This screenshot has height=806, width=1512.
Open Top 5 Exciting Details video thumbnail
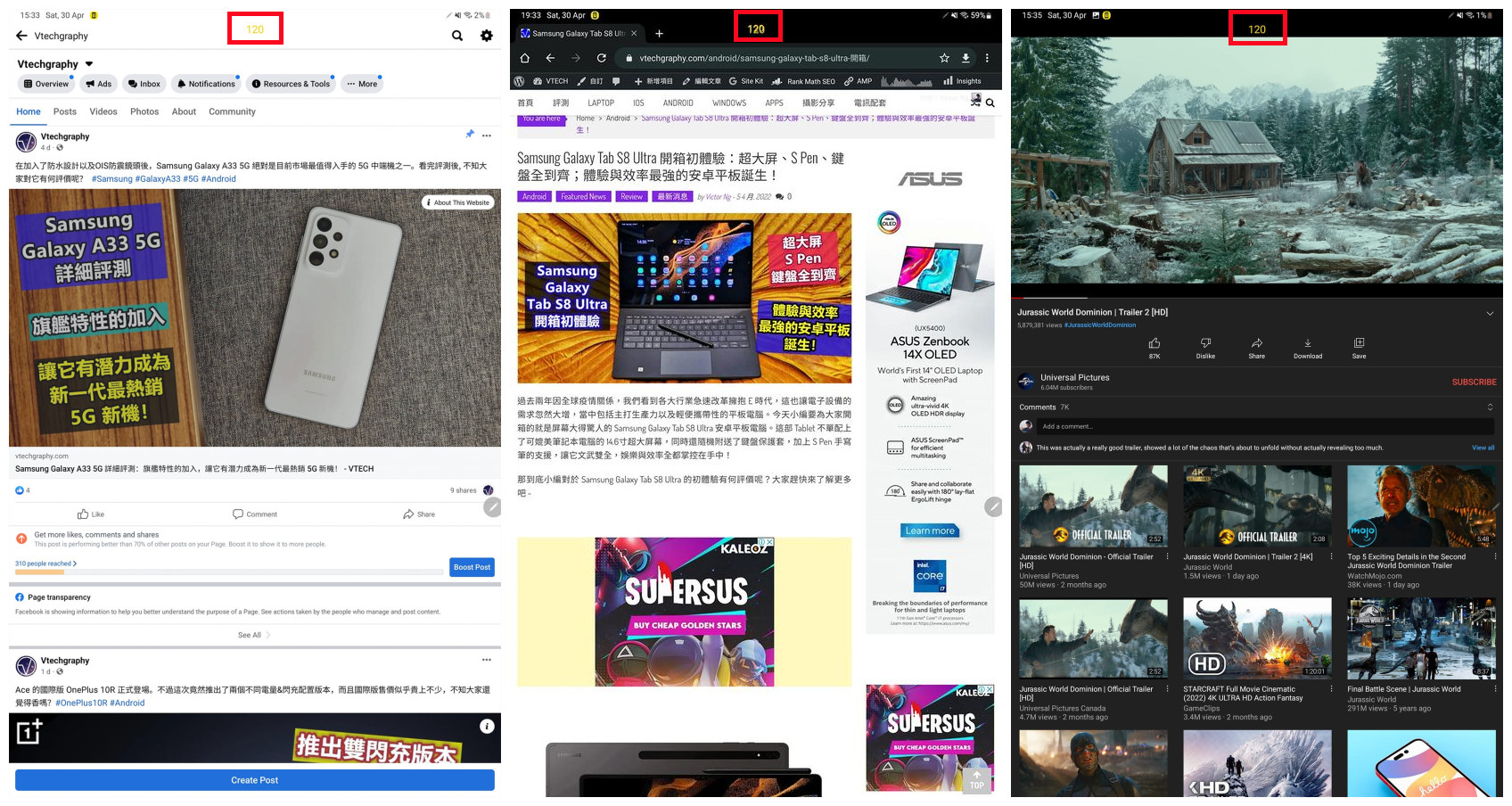point(1421,506)
